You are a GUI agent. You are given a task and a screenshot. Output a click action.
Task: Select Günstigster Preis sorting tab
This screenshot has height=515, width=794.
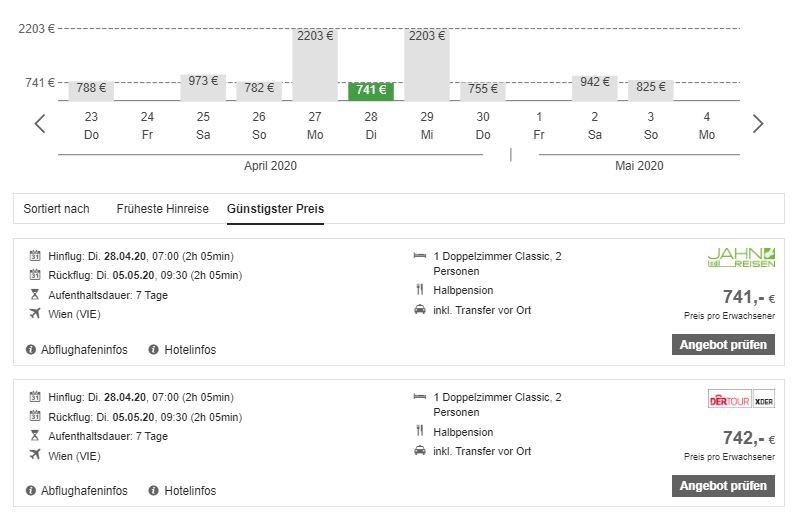click(x=275, y=209)
